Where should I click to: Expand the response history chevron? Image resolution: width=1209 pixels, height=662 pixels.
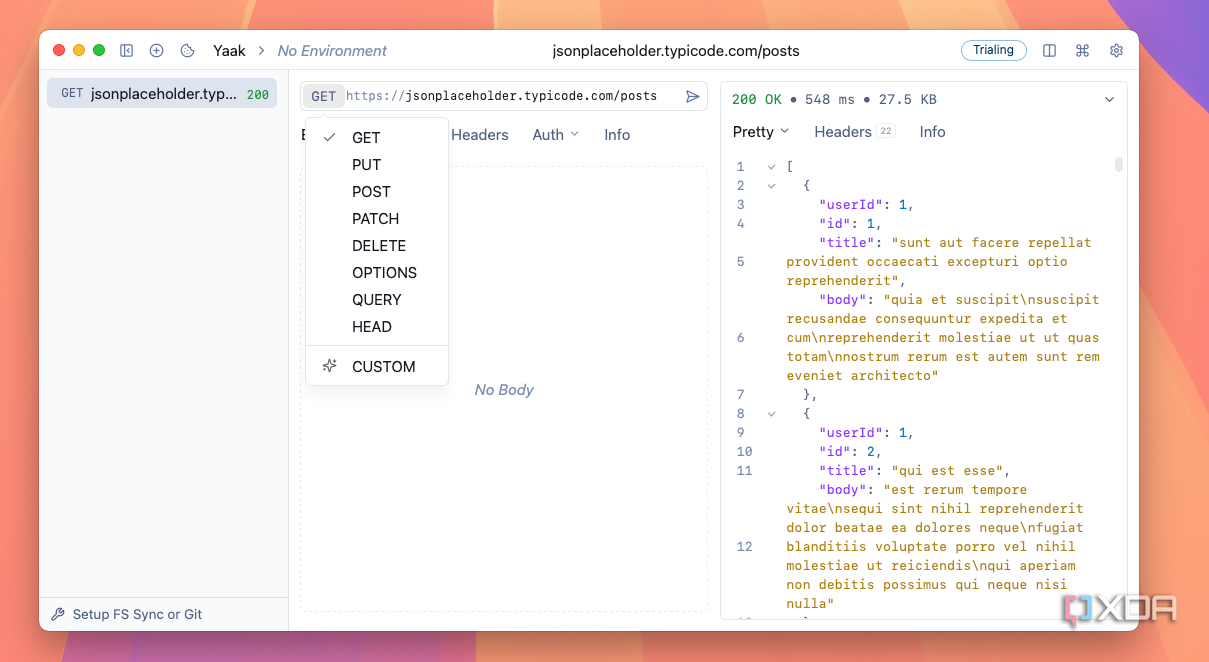click(1109, 99)
